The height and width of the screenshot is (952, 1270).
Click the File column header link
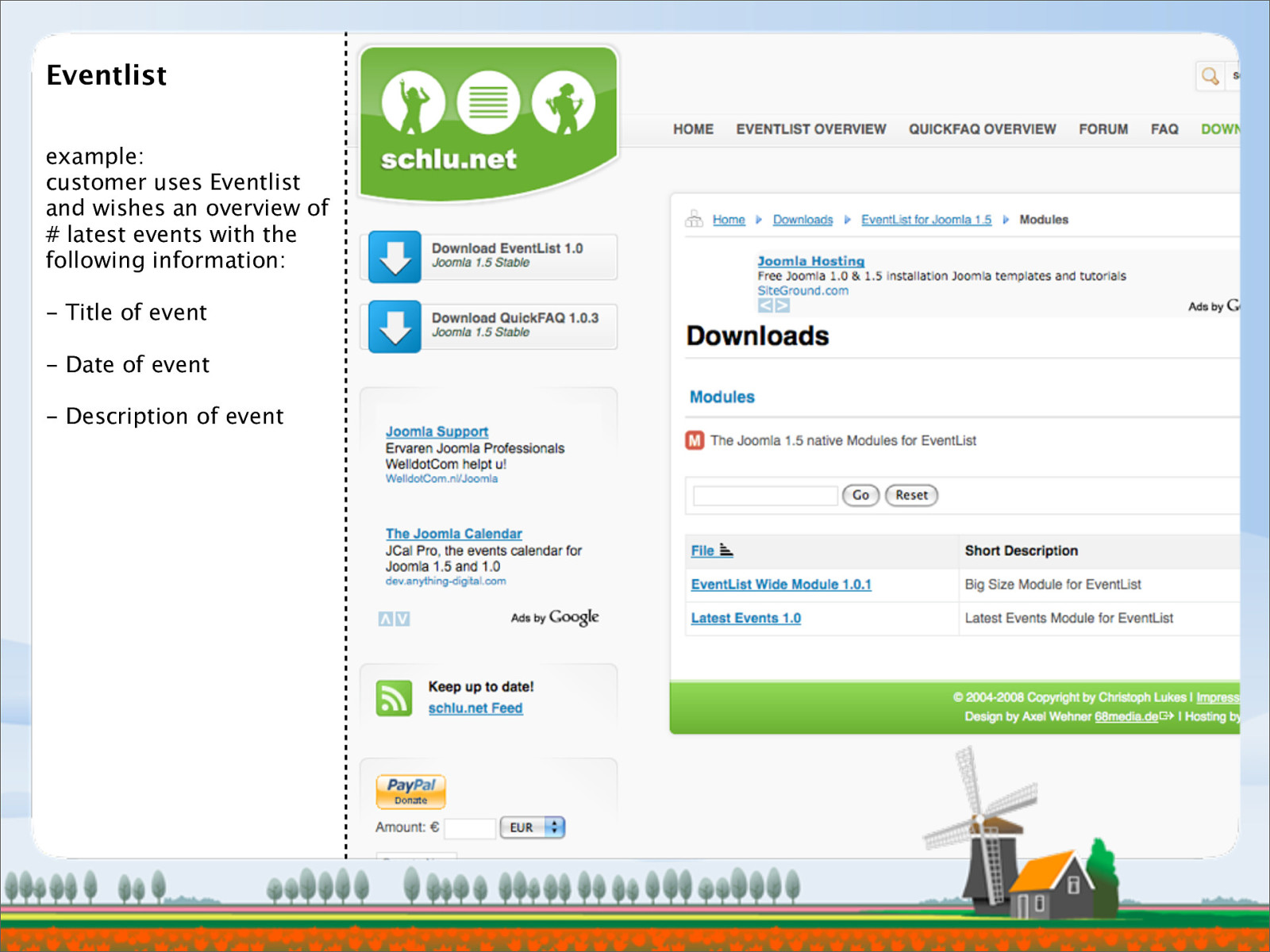click(702, 551)
